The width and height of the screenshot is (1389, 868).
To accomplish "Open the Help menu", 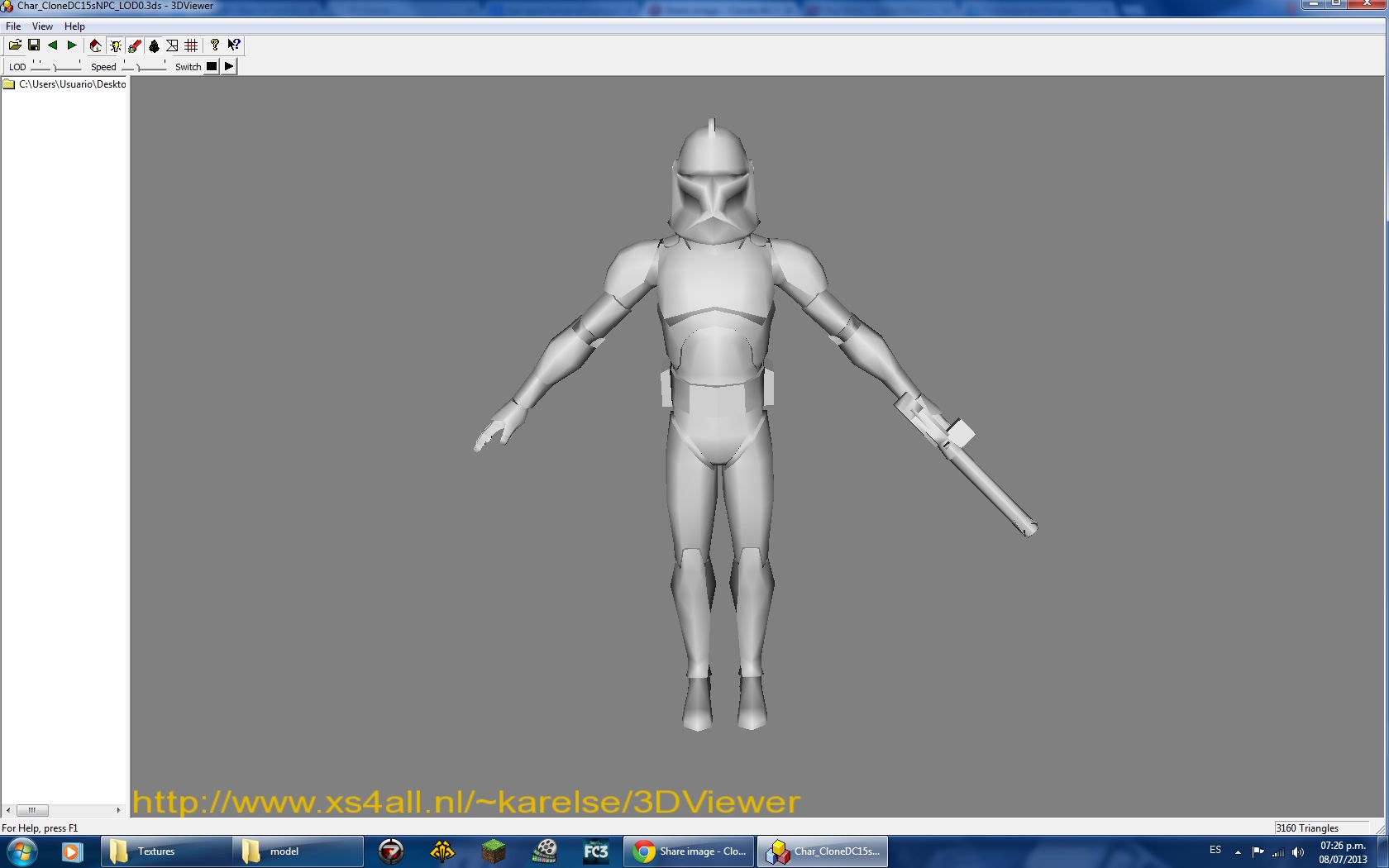I will tap(74, 26).
